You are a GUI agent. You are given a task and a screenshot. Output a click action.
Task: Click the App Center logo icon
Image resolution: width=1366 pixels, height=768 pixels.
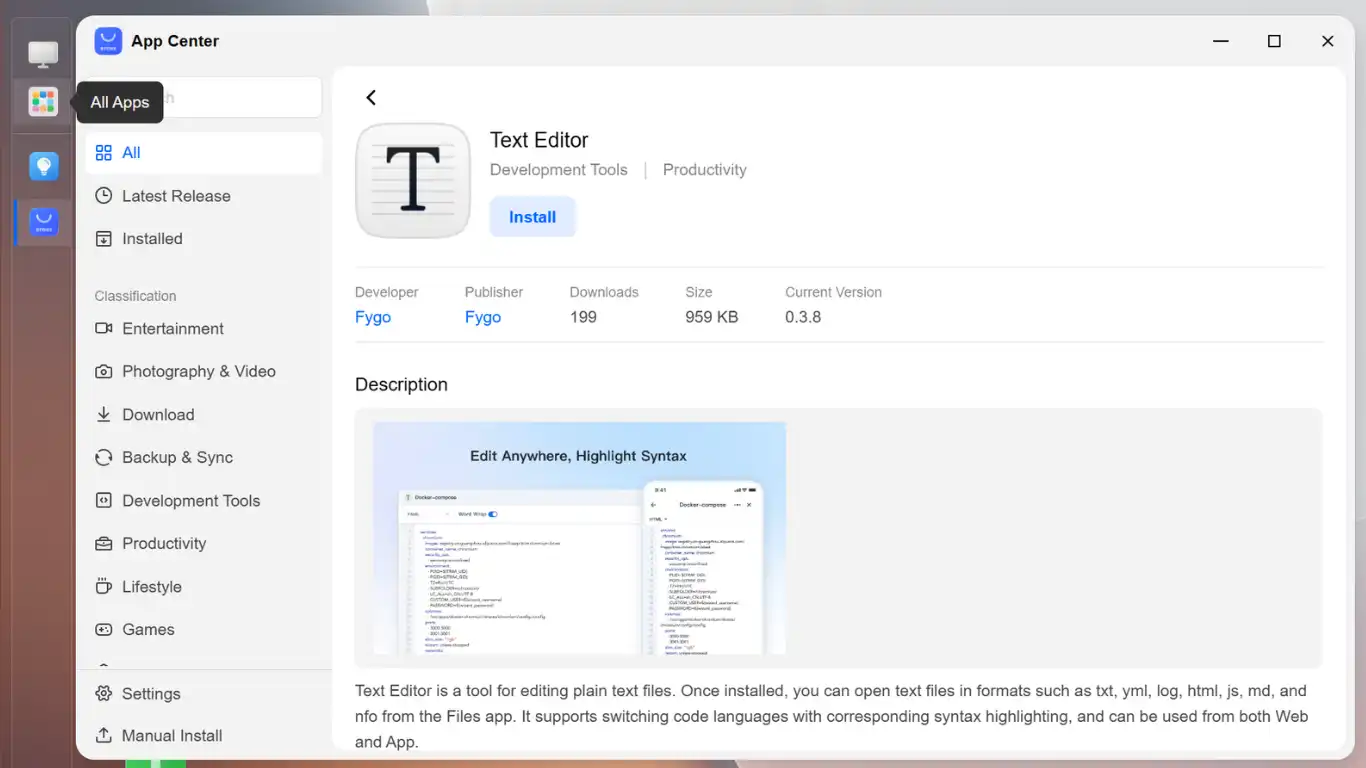[x=108, y=41]
